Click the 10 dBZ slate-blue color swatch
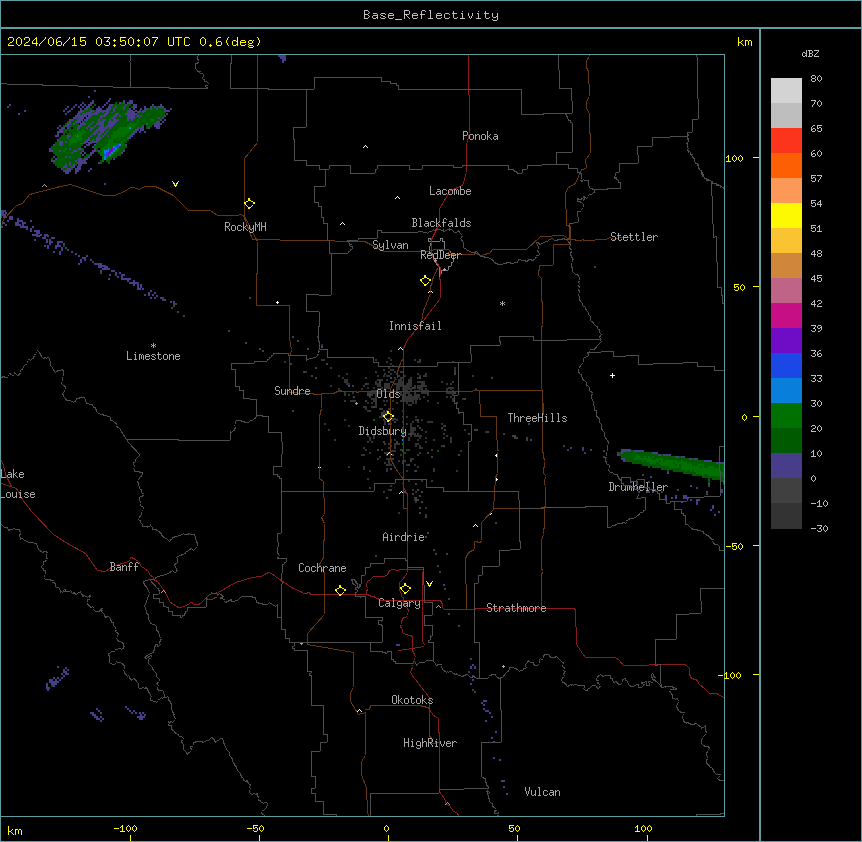This screenshot has width=862, height=842. coord(786,466)
